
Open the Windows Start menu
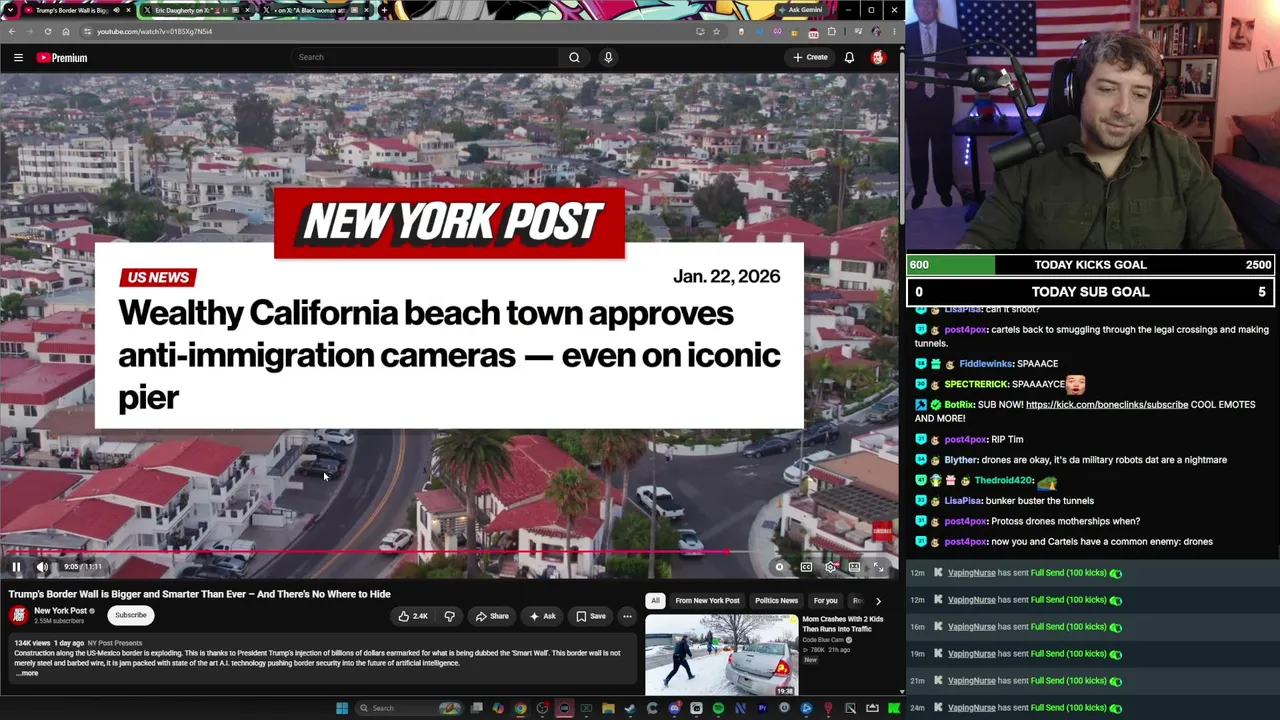[342, 708]
